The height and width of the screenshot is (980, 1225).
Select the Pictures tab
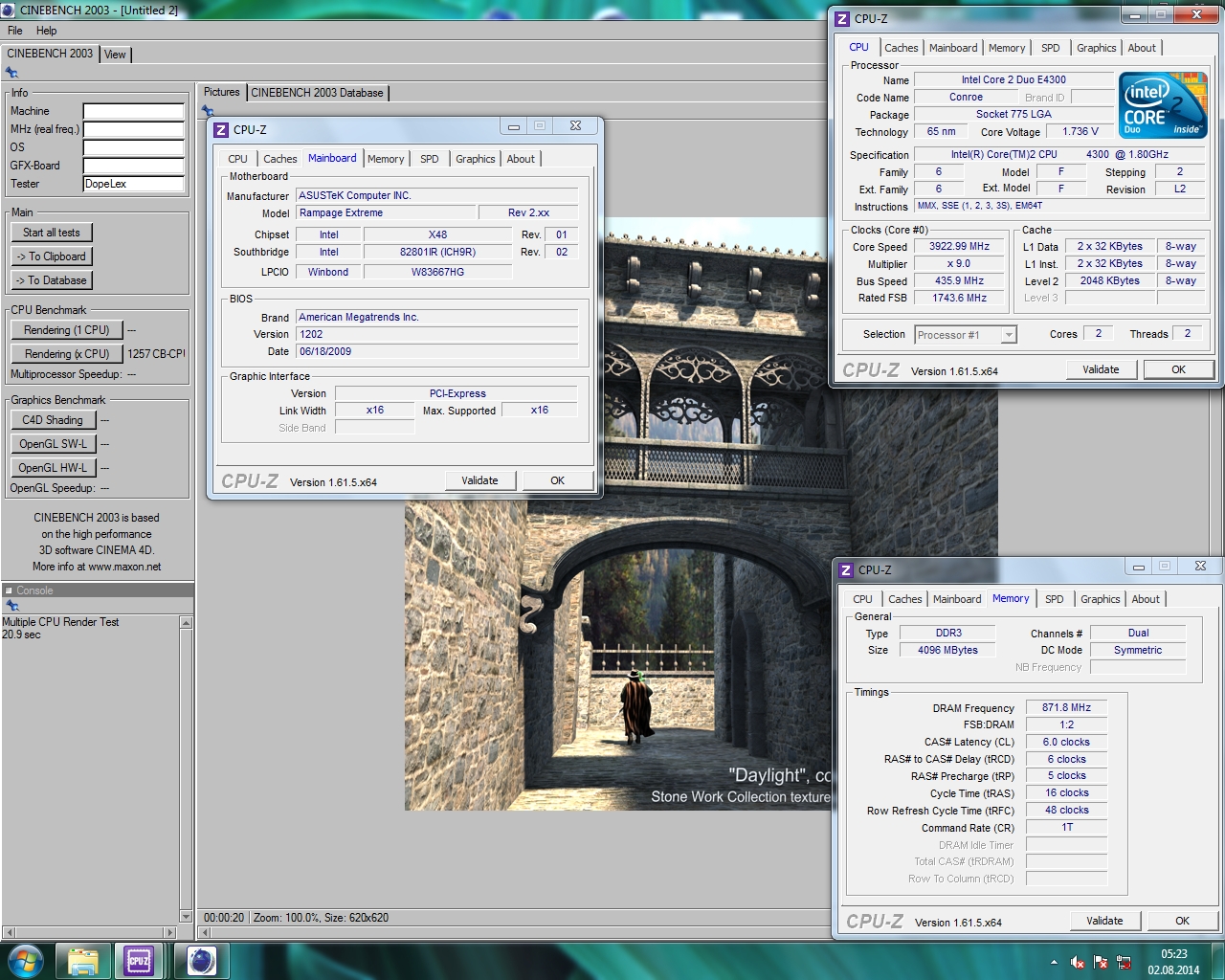[222, 93]
